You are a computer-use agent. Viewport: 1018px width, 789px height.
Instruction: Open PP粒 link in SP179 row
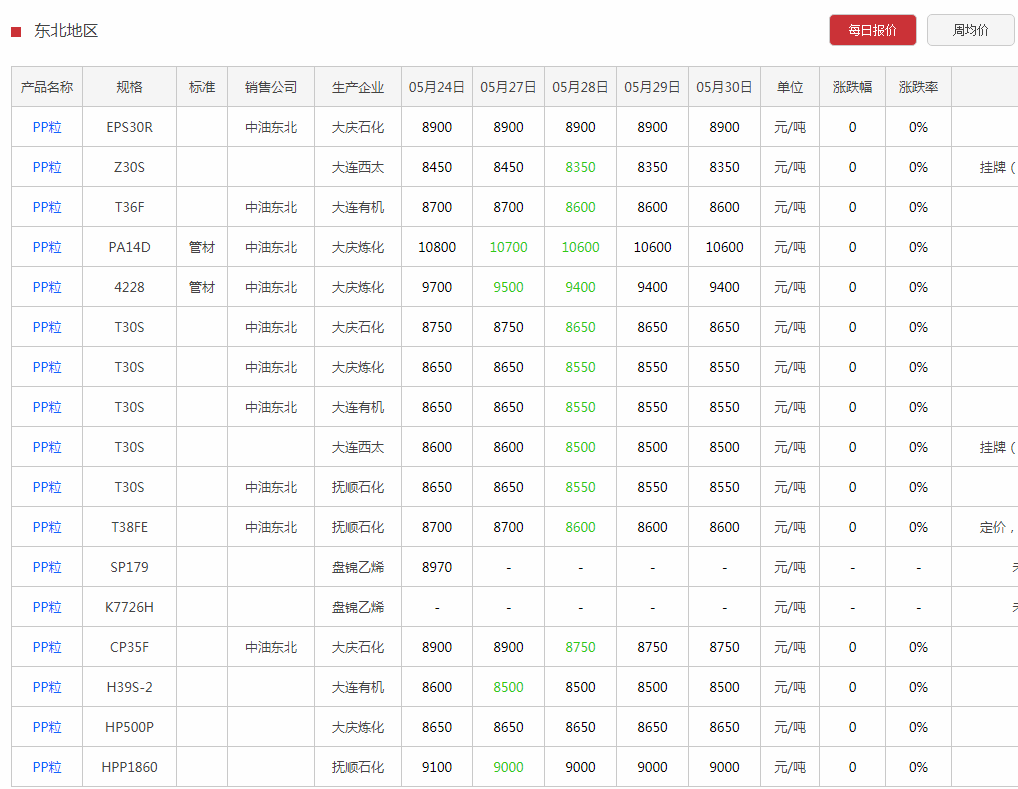[x=47, y=568]
